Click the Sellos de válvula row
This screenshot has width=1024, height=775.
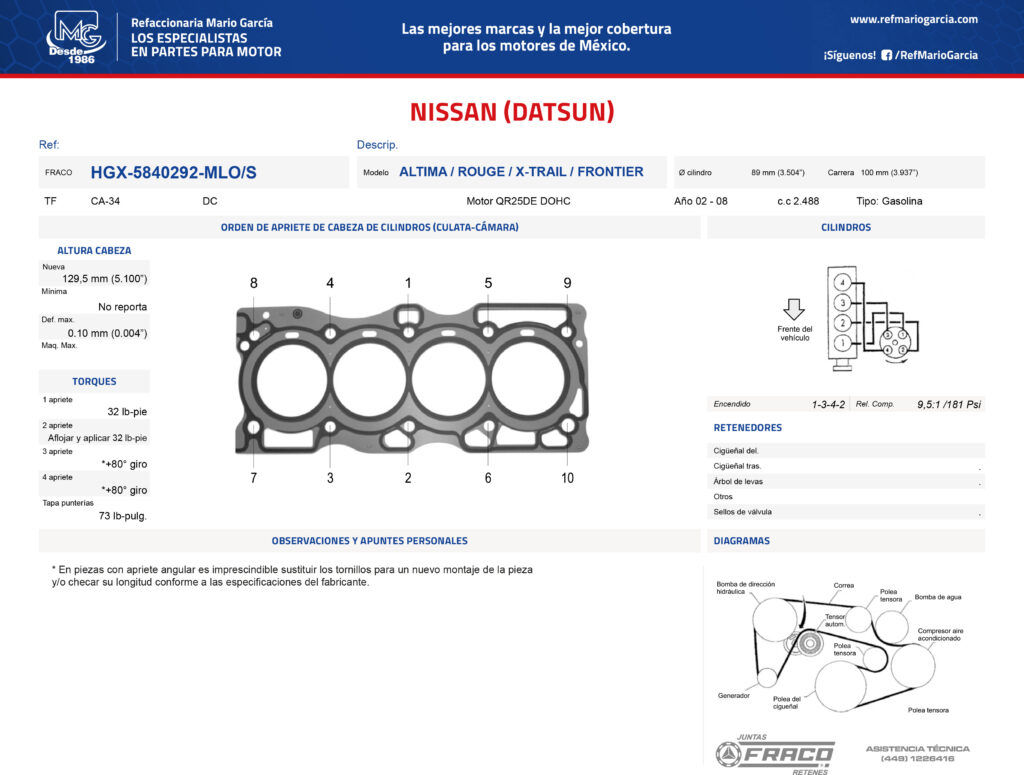(x=846, y=512)
